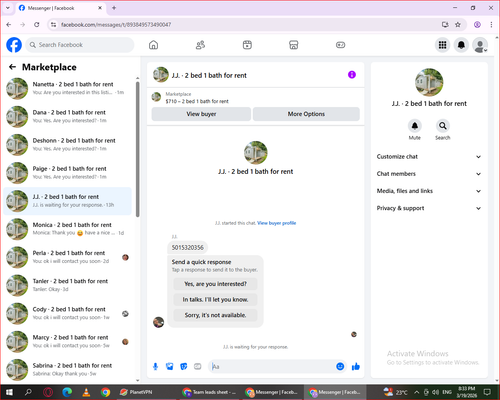The image size is (500, 400).
Task: Open Sabrina's conversation
Action: (x=68, y=370)
